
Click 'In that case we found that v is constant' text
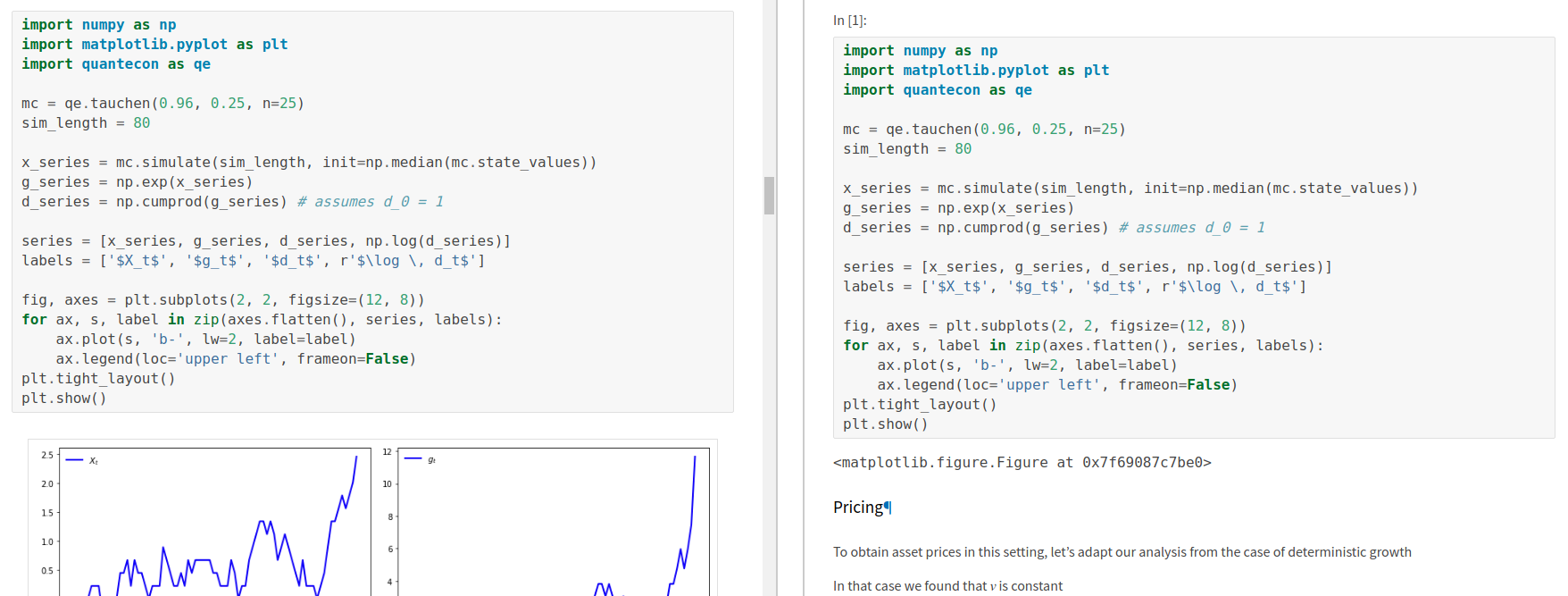coord(948,586)
